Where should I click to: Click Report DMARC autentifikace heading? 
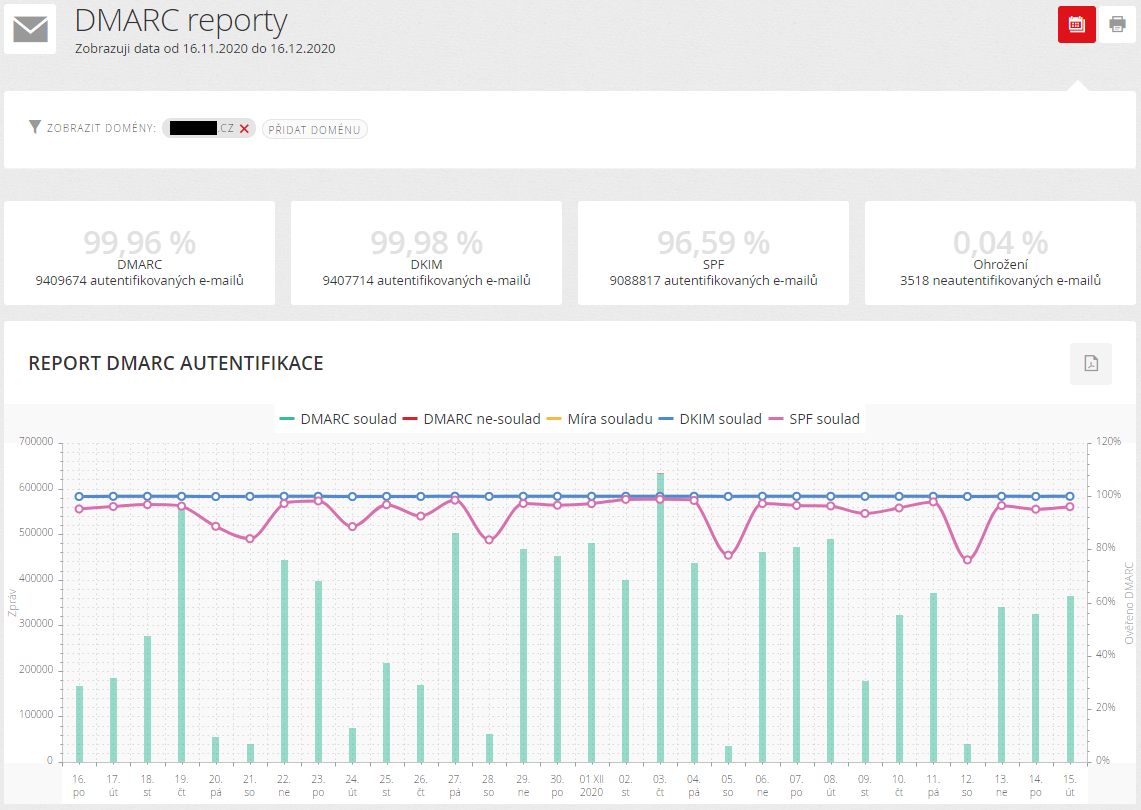pos(176,363)
